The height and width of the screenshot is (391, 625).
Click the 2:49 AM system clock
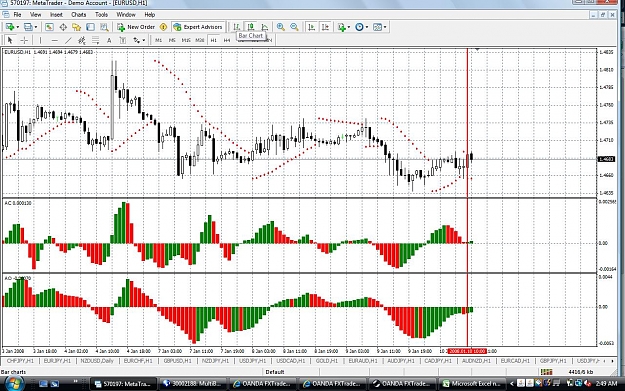click(x=606, y=383)
